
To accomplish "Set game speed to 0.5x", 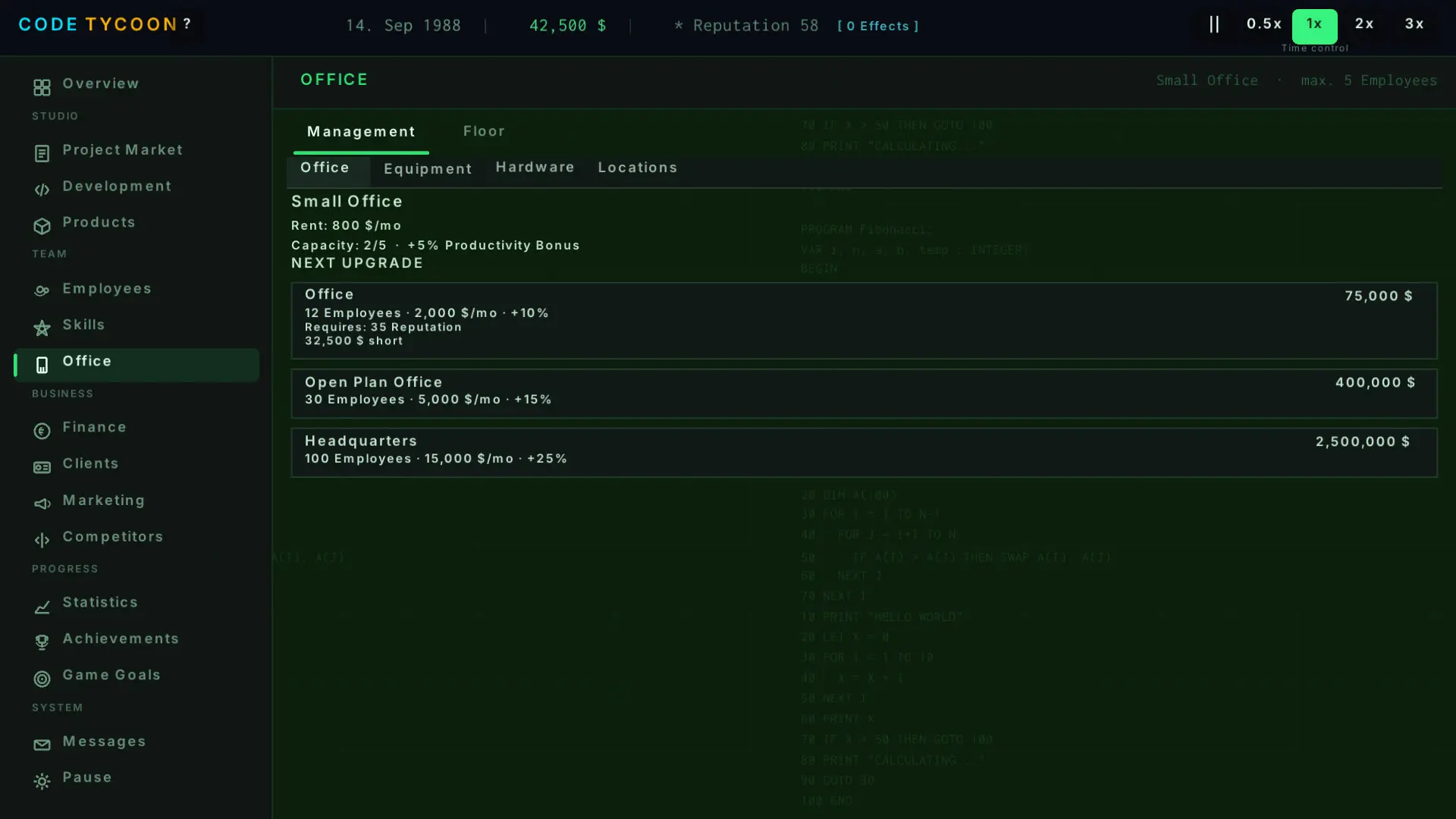I will click(x=1264, y=25).
